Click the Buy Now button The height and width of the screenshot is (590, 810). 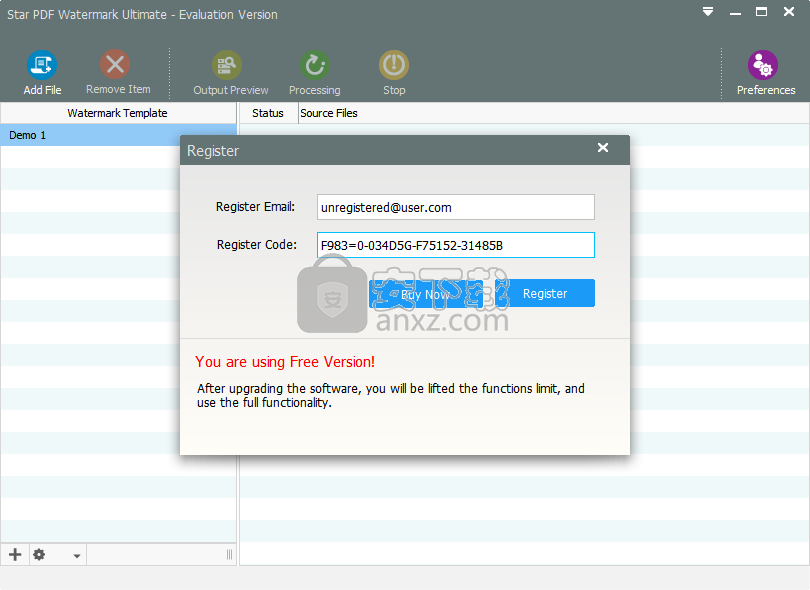click(x=426, y=293)
